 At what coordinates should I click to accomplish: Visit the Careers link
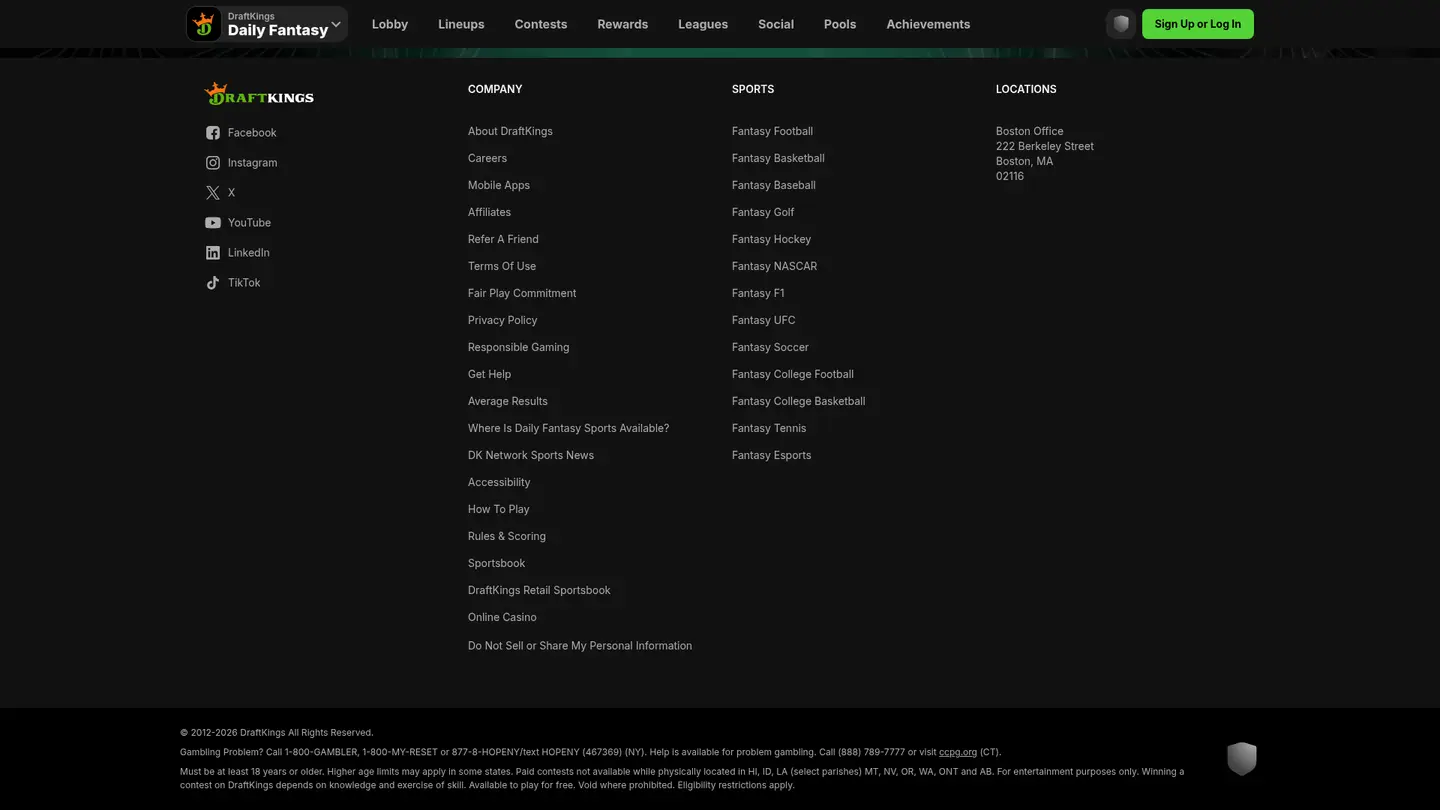tap(487, 158)
